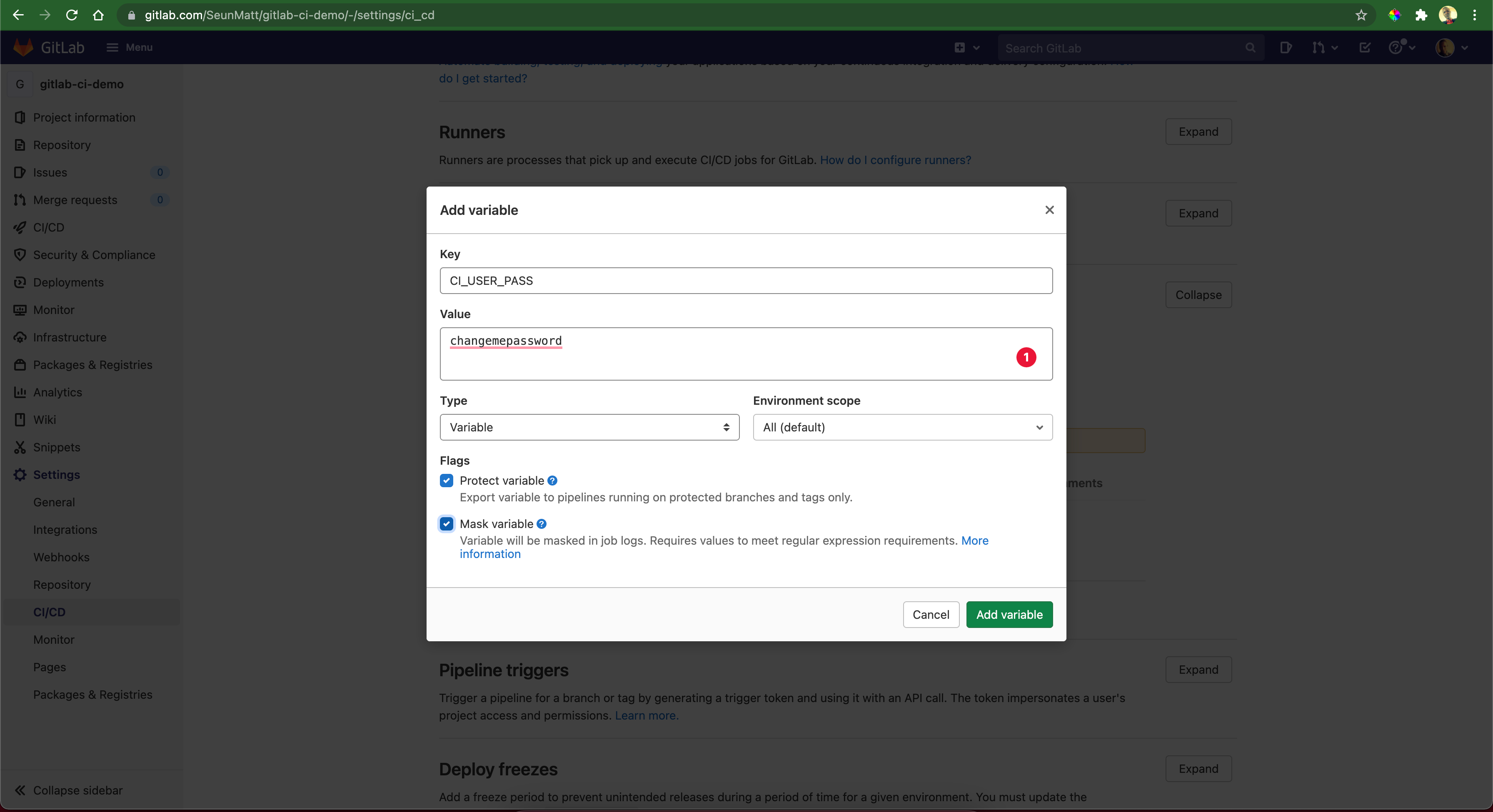1493x812 pixels.
Task: Cancel the Add variable dialog
Action: 930,615
